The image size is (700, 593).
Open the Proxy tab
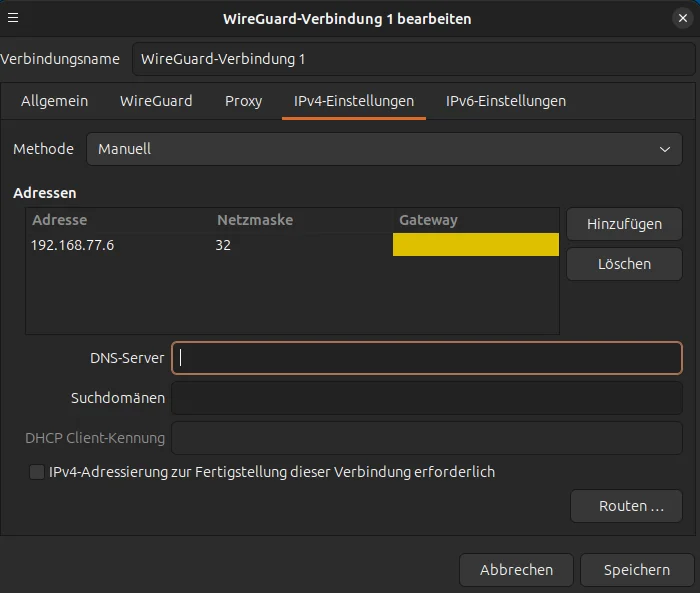click(x=243, y=101)
